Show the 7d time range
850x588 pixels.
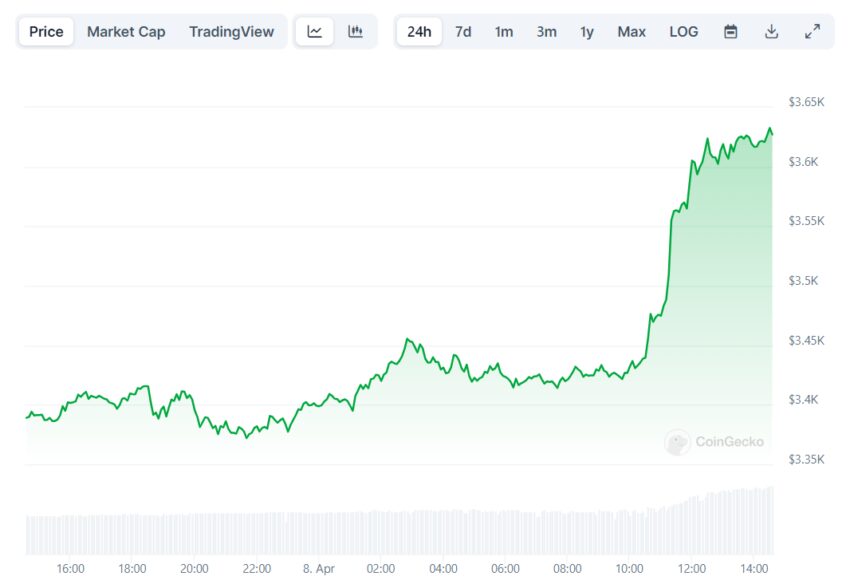click(x=463, y=31)
